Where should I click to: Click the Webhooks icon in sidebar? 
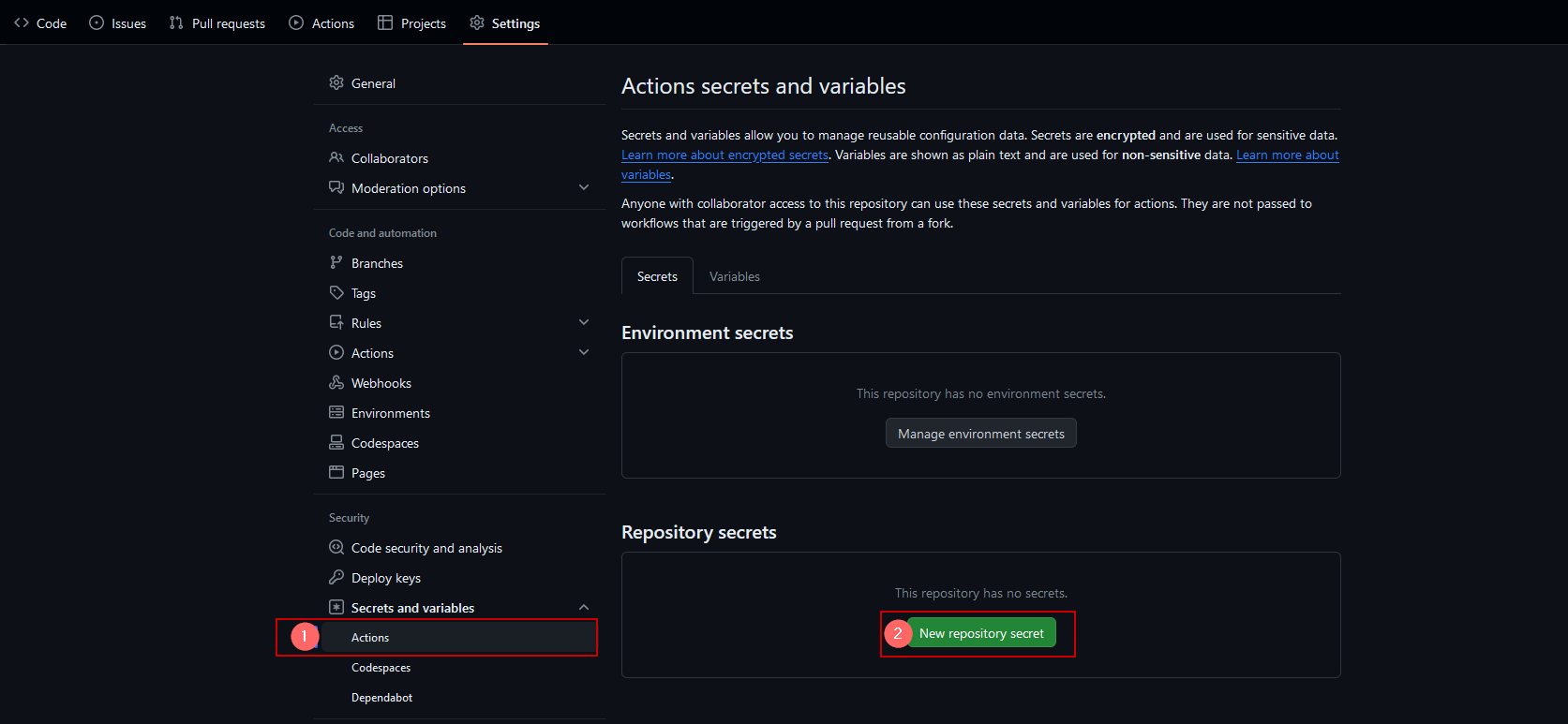(336, 383)
